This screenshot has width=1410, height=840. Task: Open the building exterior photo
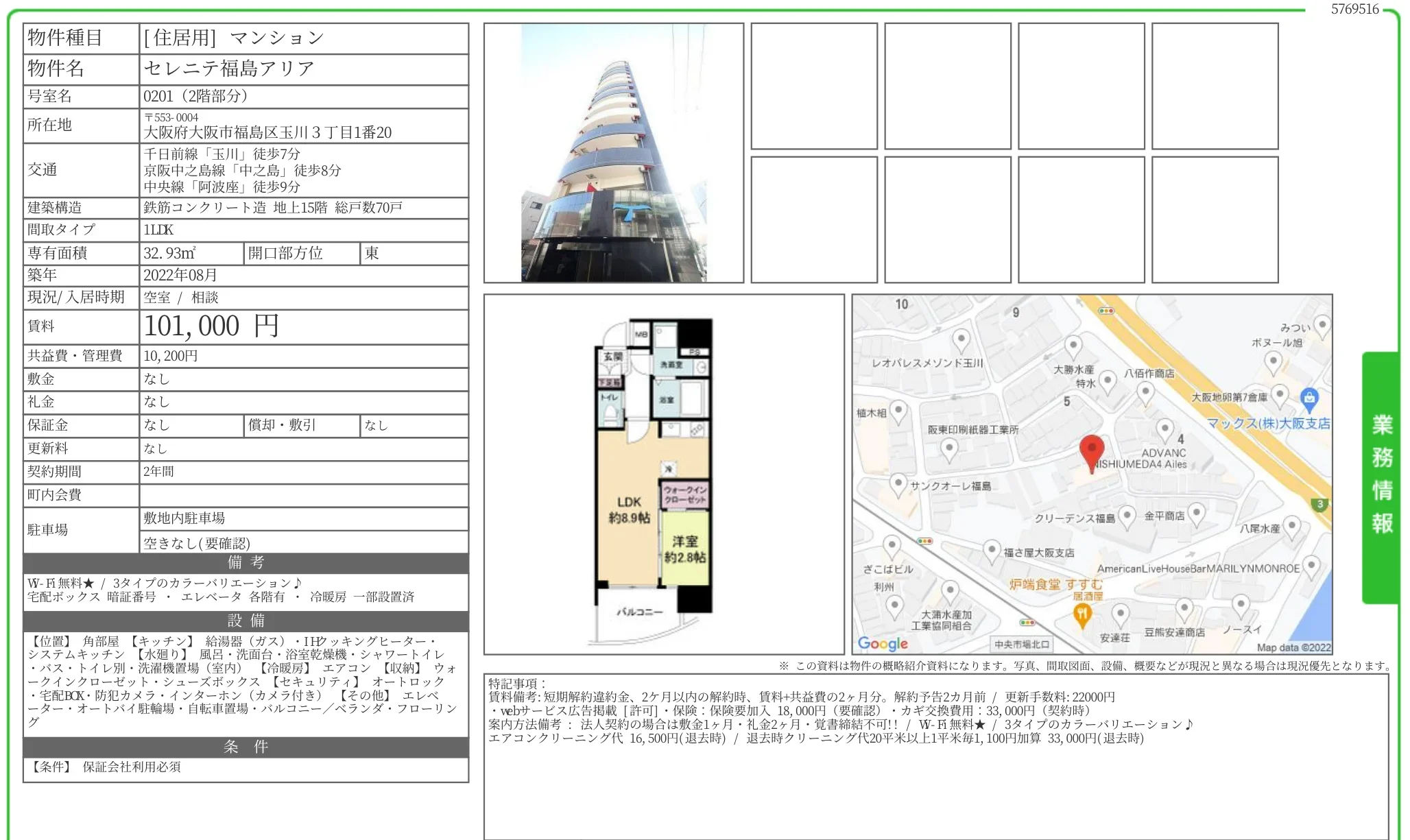[613, 153]
